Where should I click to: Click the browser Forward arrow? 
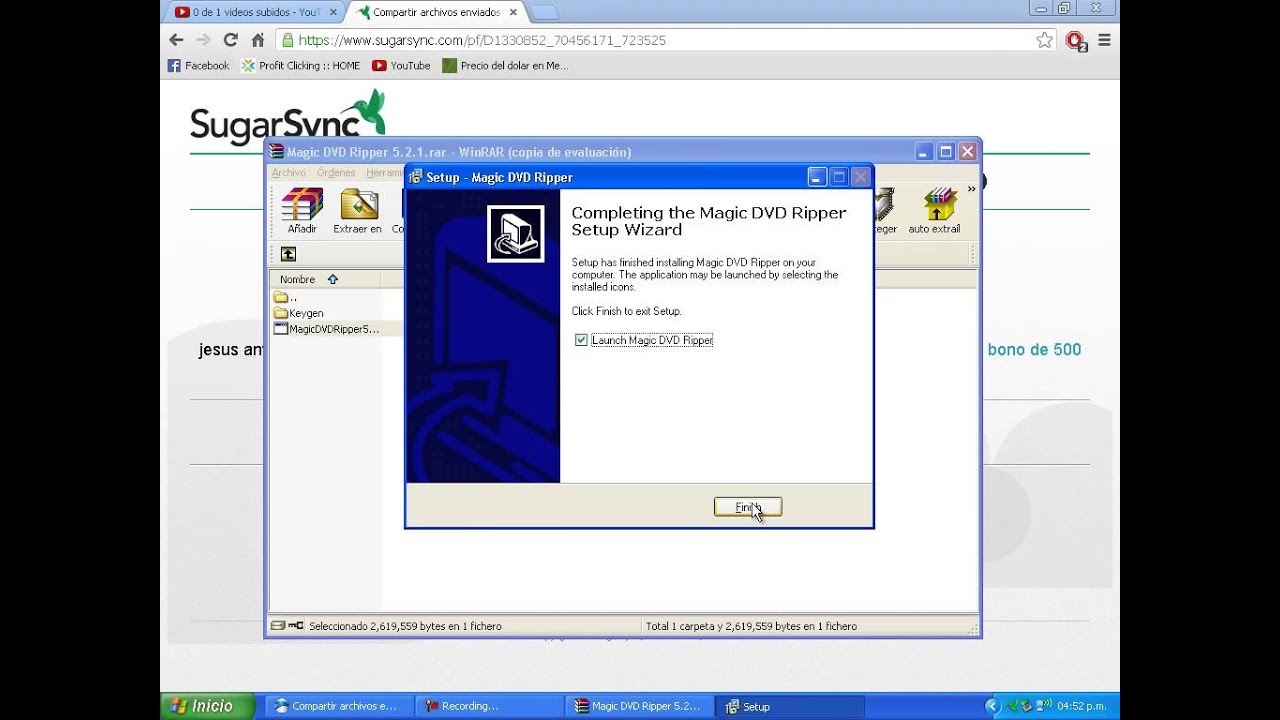click(x=204, y=40)
